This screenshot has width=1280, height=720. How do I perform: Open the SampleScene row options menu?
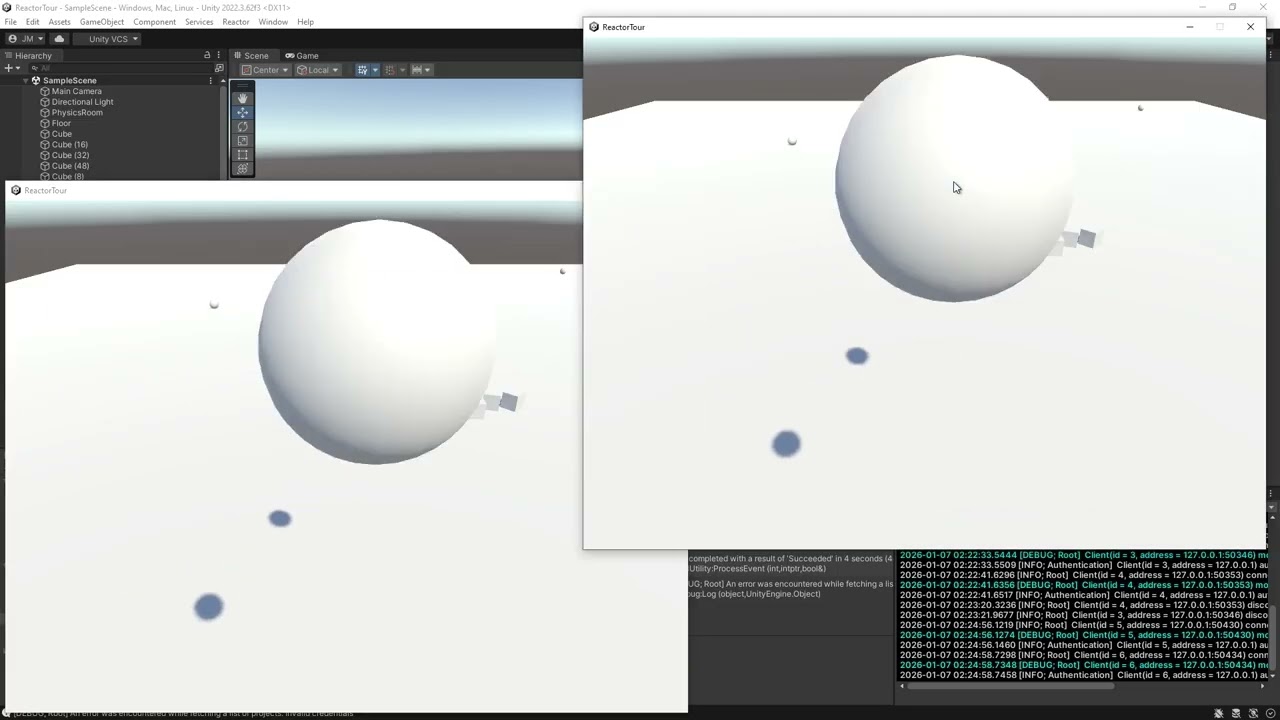tap(210, 80)
